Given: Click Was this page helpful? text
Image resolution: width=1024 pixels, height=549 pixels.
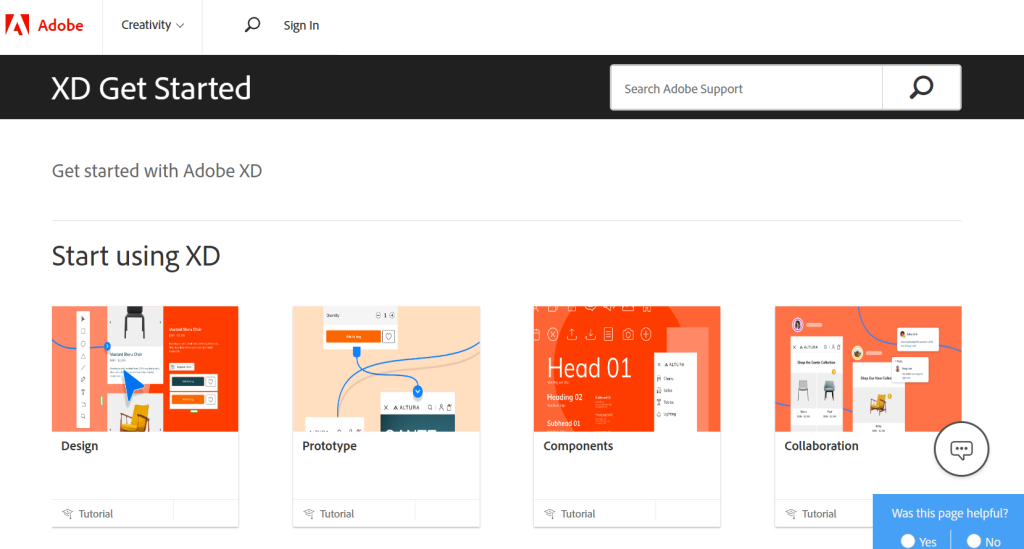Looking at the screenshot, I should point(950,513).
